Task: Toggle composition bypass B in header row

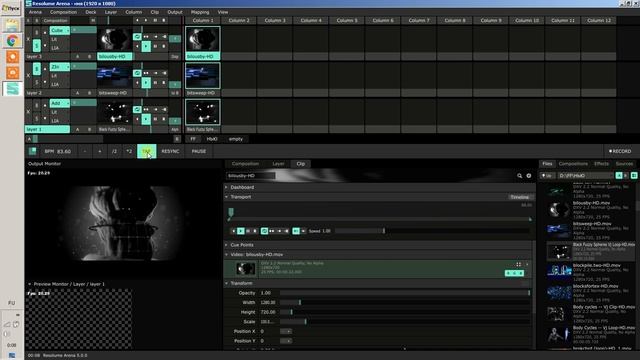Action: (x=36, y=20)
